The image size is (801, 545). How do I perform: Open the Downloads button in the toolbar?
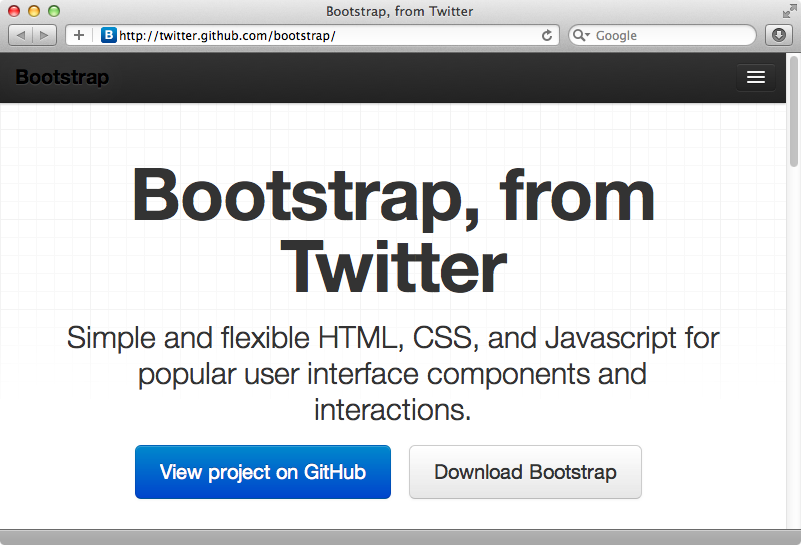coord(779,35)
